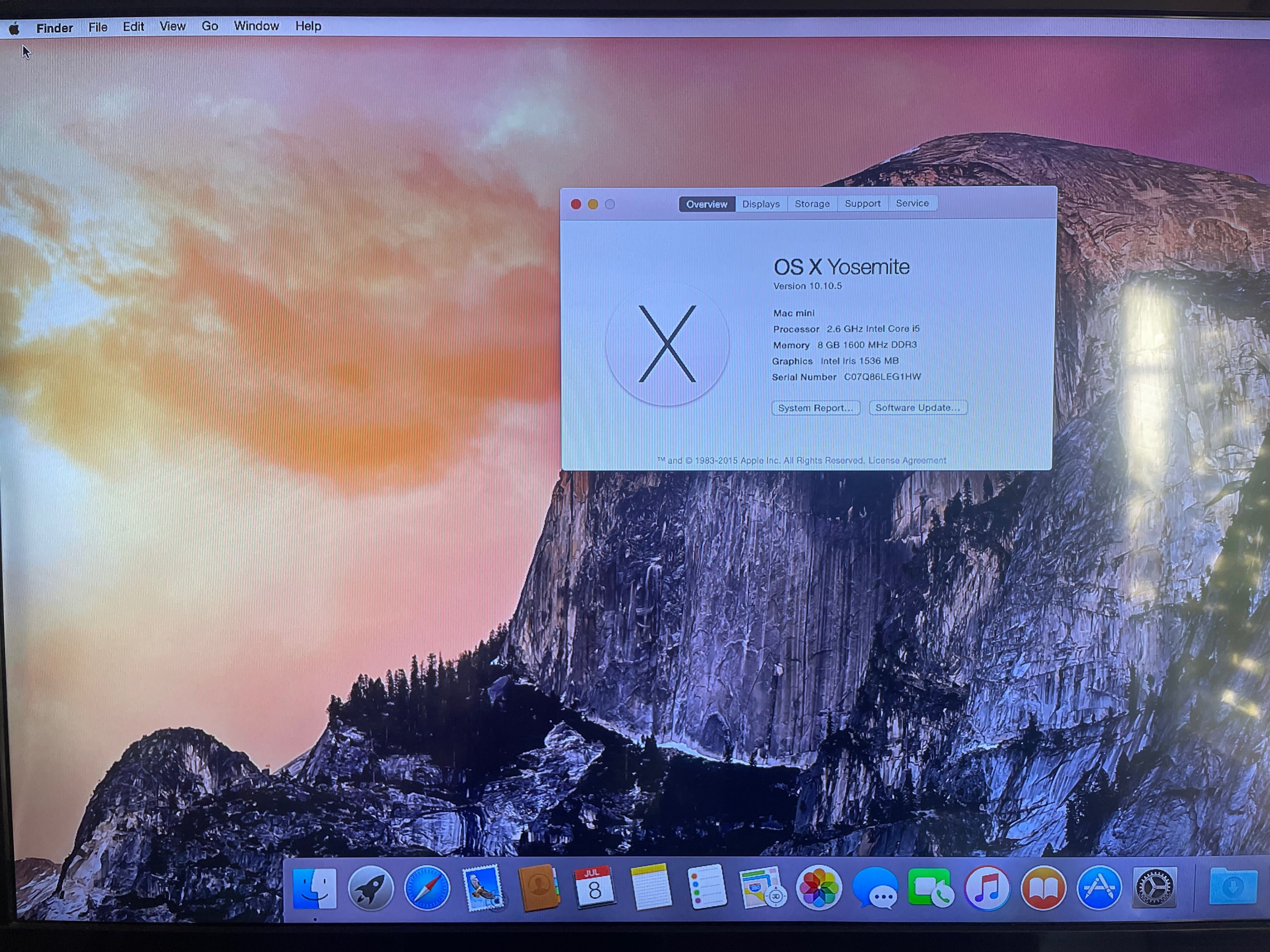Open Finder from the Dock

pyautogui.click(x=314, y=888)
